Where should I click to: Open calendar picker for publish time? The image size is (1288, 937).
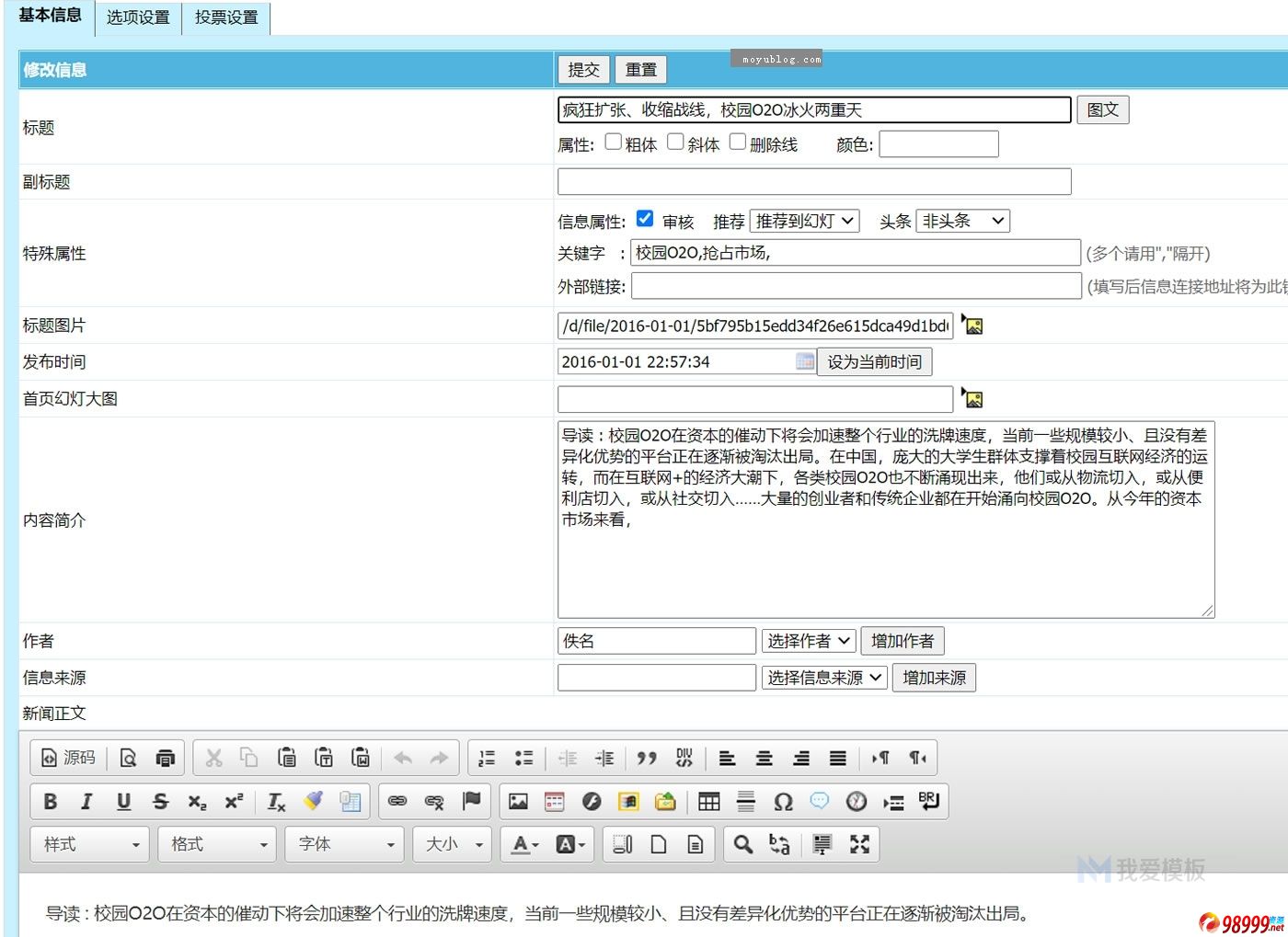(805, 361)
